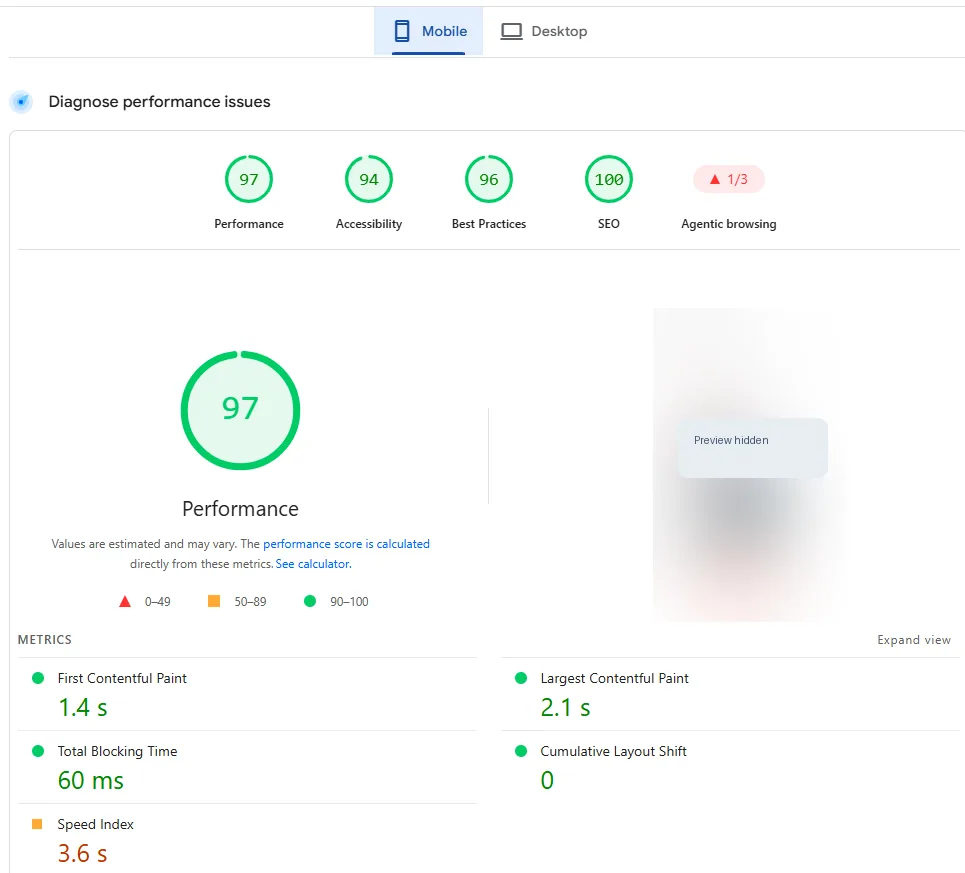Image resolution: width=965 pixels, height=873 pixels.
Task: Click the green circle 90–100 legend icon
Action: [x=310, y=601]
